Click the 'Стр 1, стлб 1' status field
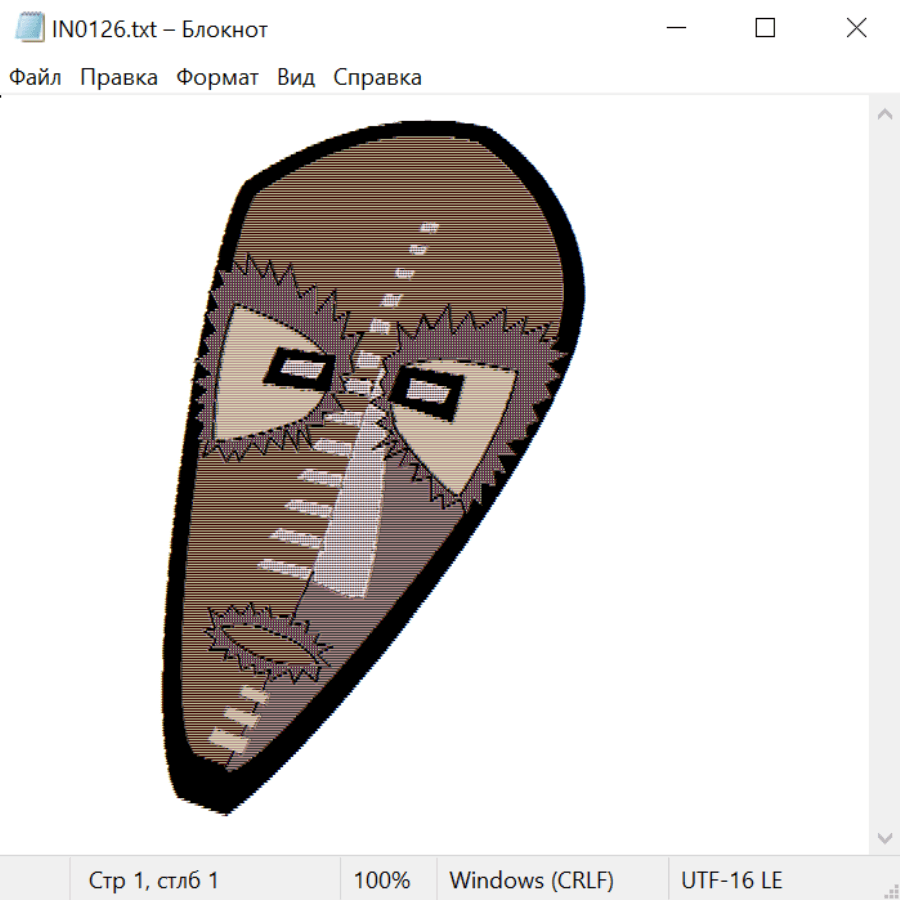Image resolution: width=900 pixels, height=900 pixels. pyautogui.click(x=153, y=880)
